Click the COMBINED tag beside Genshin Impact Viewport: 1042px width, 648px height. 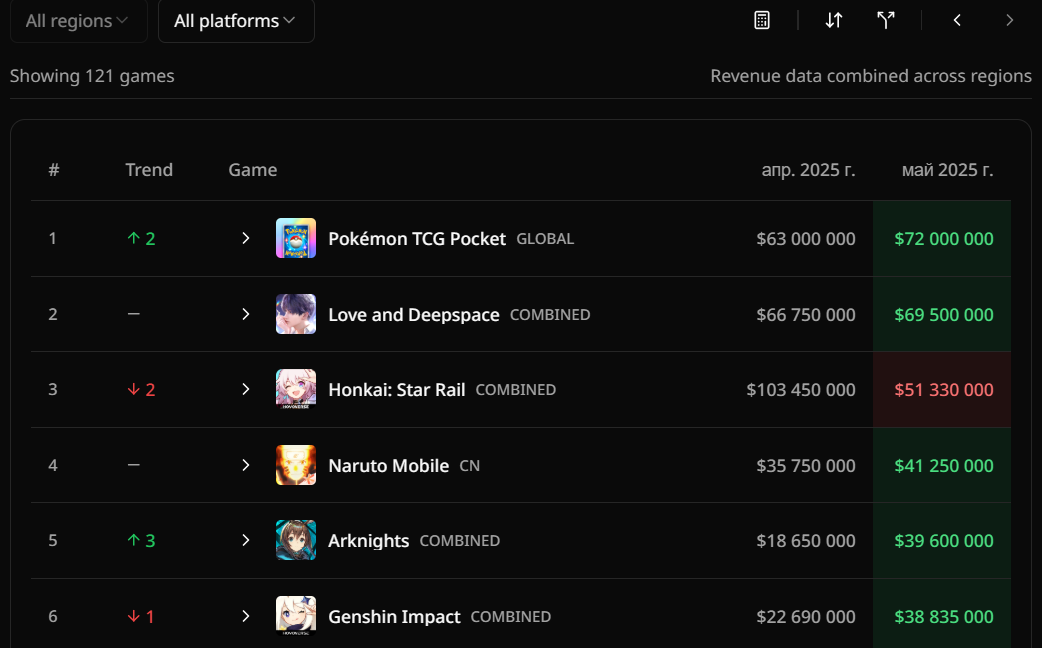[511, 617]
